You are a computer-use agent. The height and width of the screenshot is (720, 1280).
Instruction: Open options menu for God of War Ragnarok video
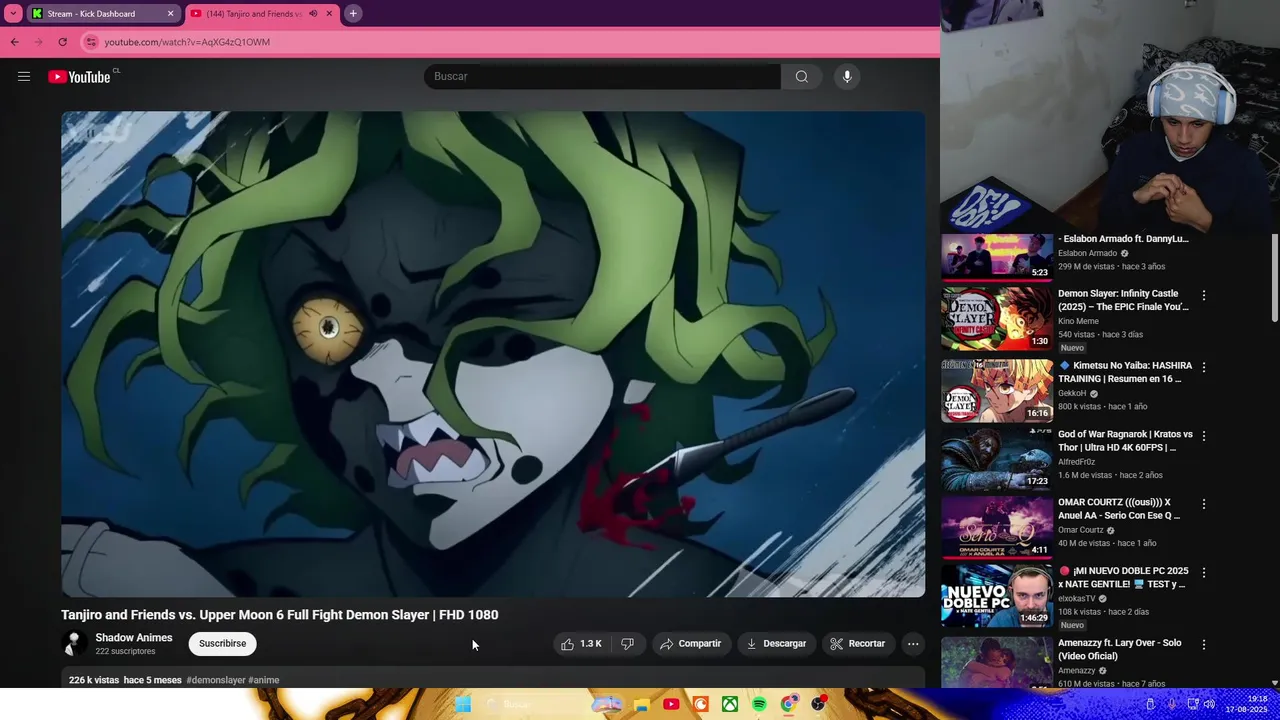pos(1204,436)
